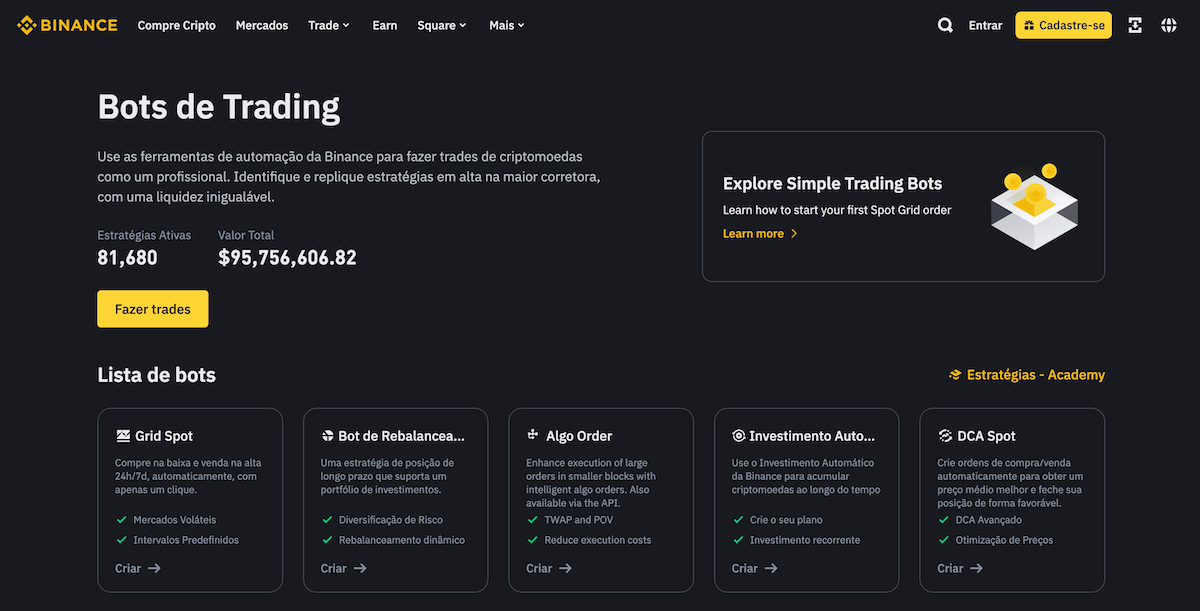1200x611 pixels.
Task: Open the Learn more link
Action: coord(753,233)
